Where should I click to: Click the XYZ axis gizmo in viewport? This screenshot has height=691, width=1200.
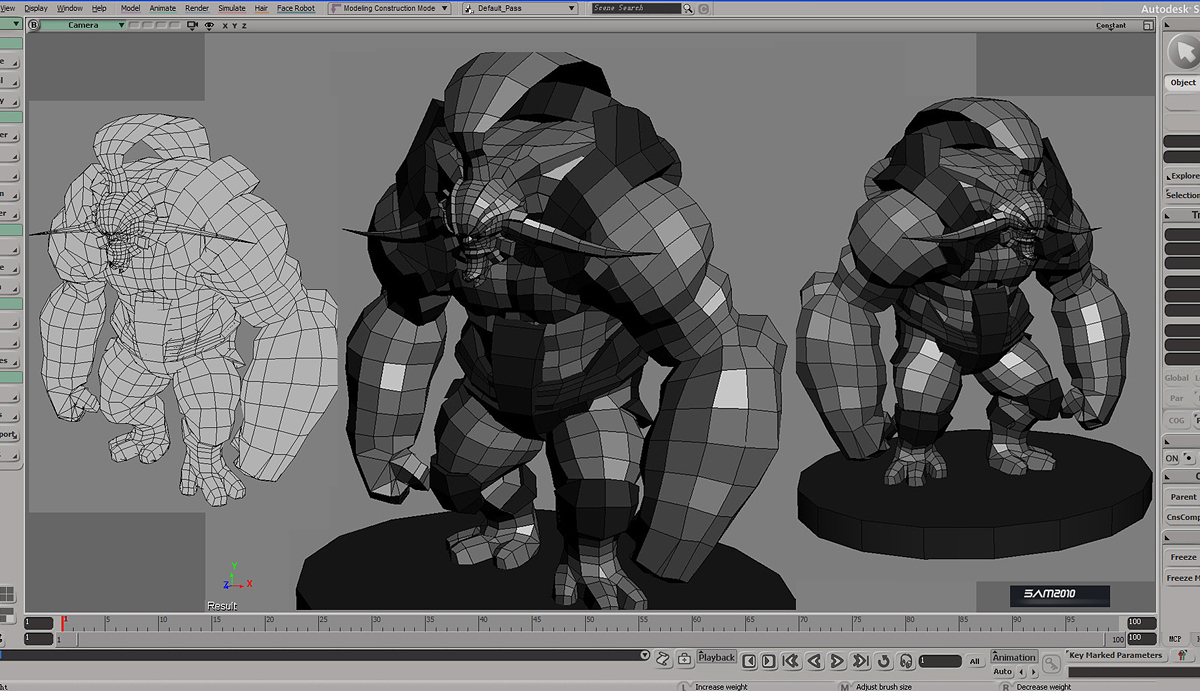237,577
